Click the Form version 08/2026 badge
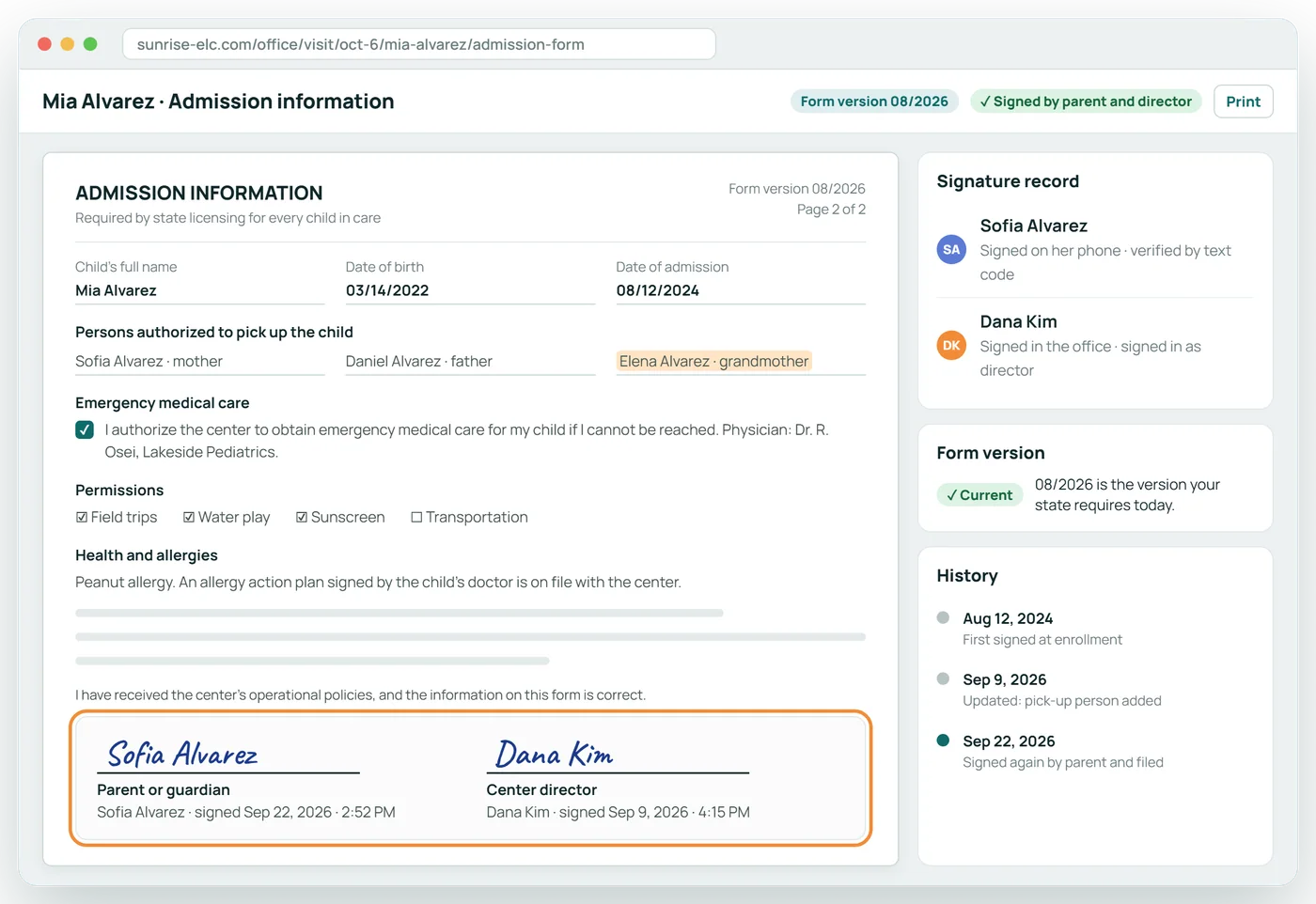This screenshot has width=1316, height=904. pos(874,101)
